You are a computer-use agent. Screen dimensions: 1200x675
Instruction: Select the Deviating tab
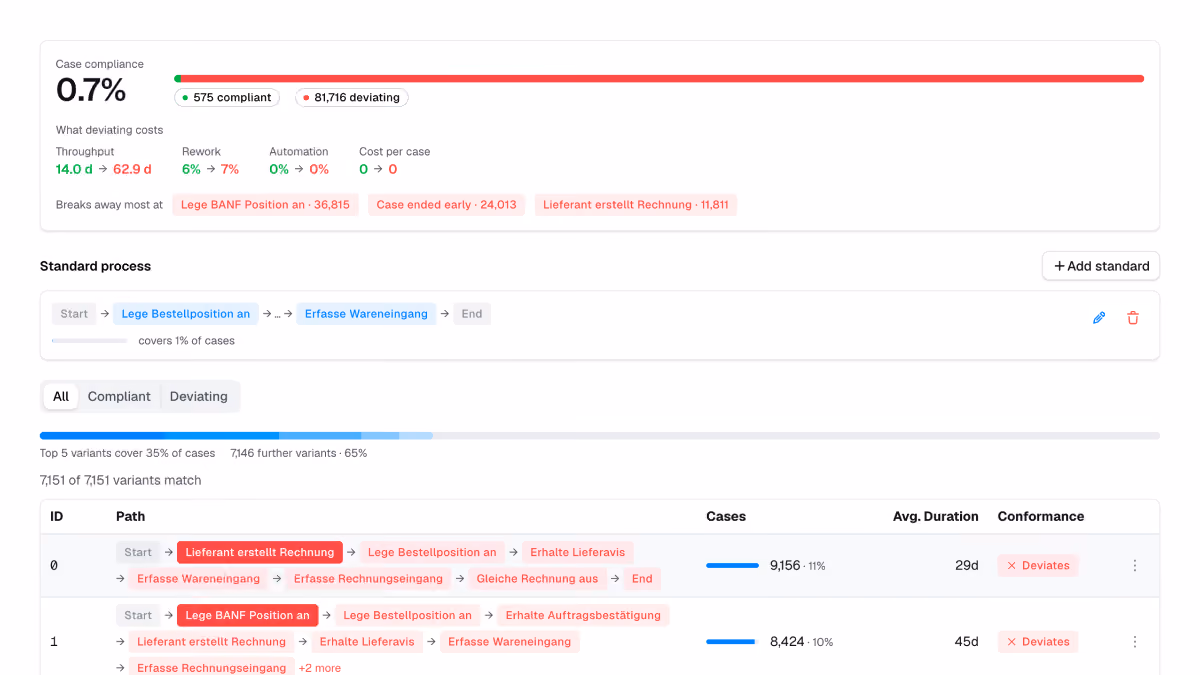click(199, 397)
